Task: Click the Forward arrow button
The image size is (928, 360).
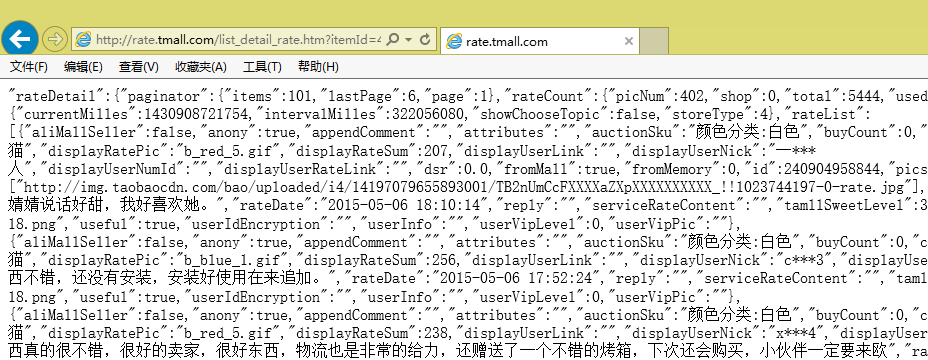Action: pos(54,39)
